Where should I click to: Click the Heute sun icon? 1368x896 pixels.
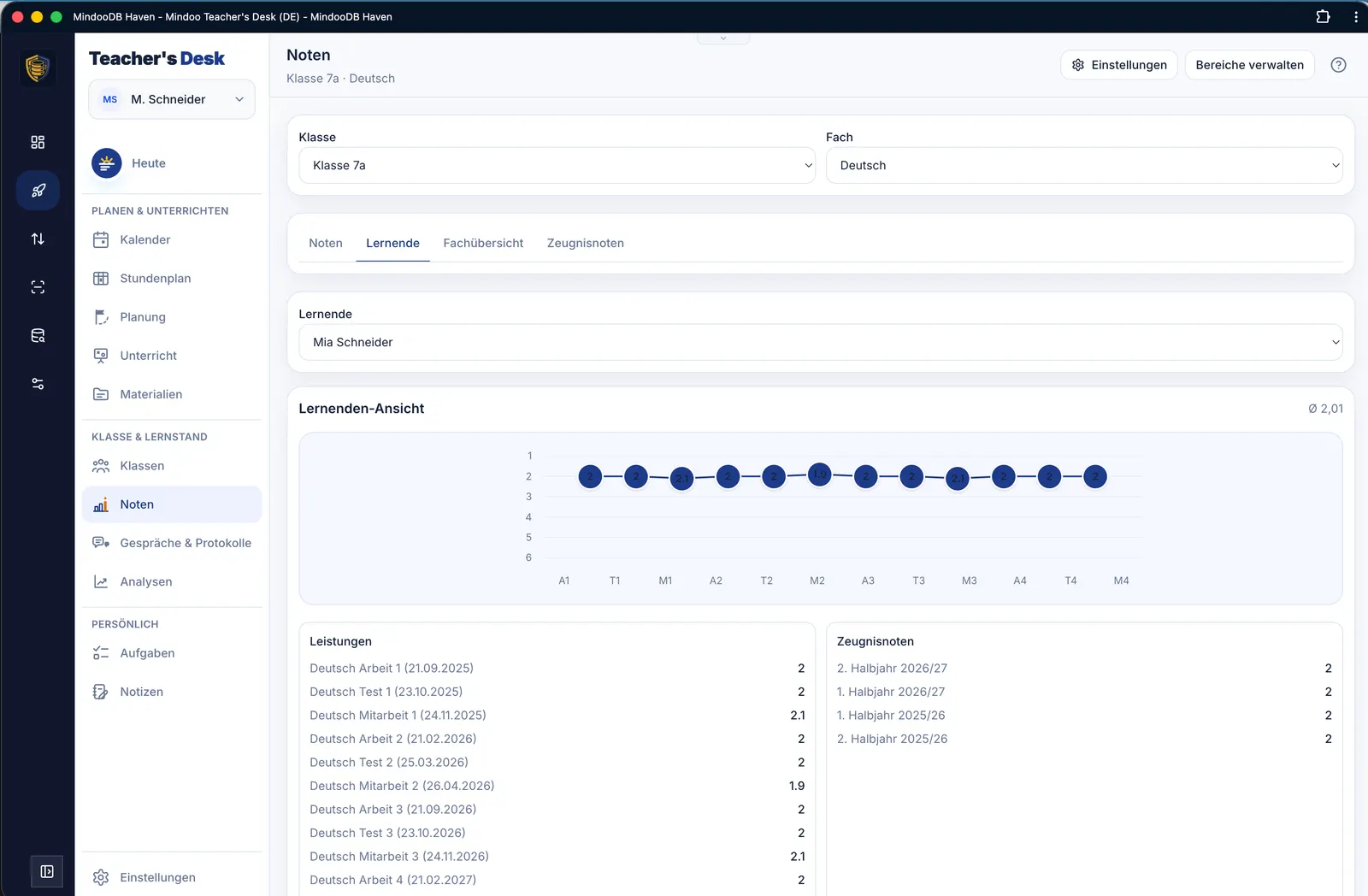coord(107,163)
